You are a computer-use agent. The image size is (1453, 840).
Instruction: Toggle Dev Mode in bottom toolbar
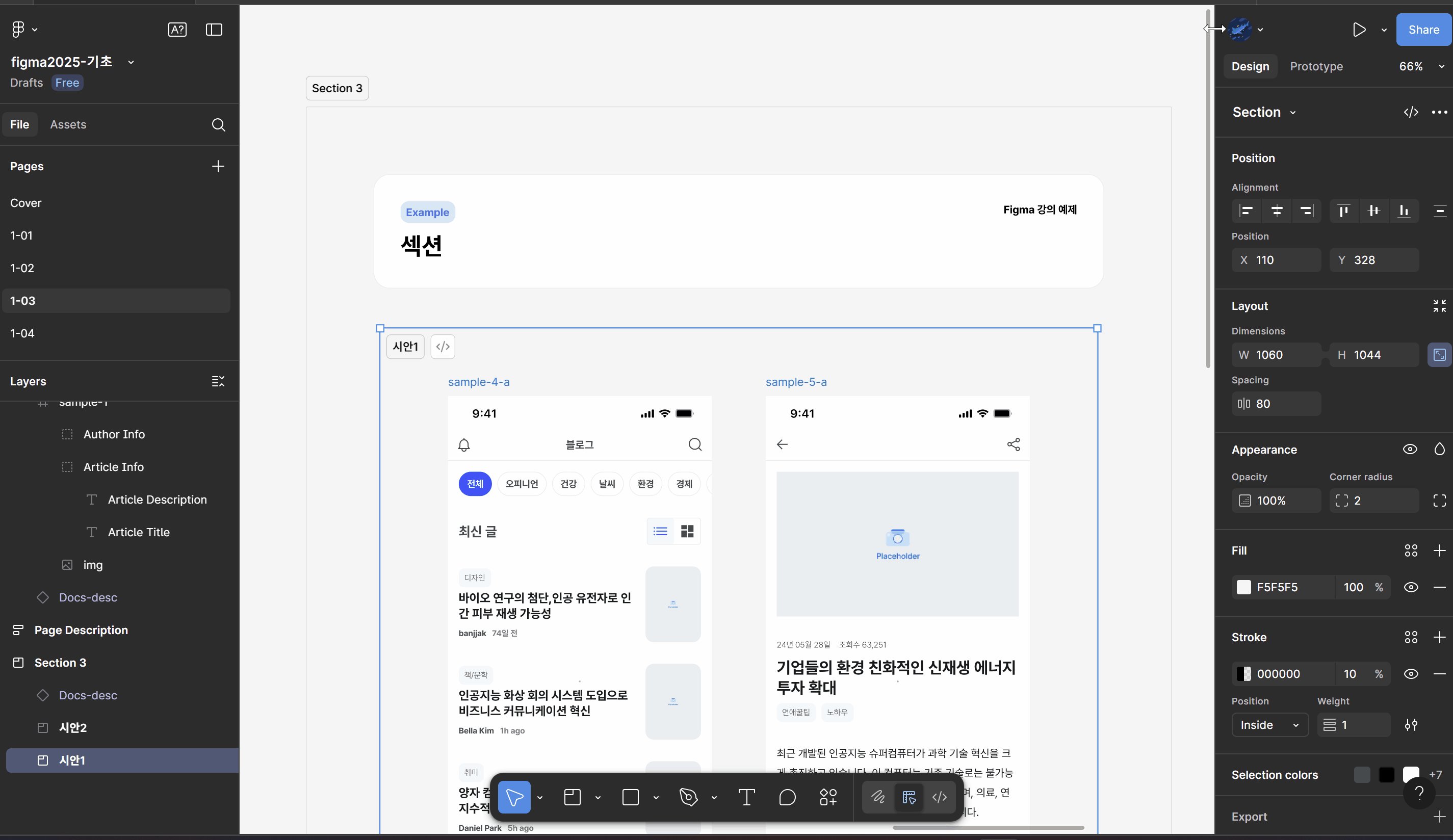(939, 797)
